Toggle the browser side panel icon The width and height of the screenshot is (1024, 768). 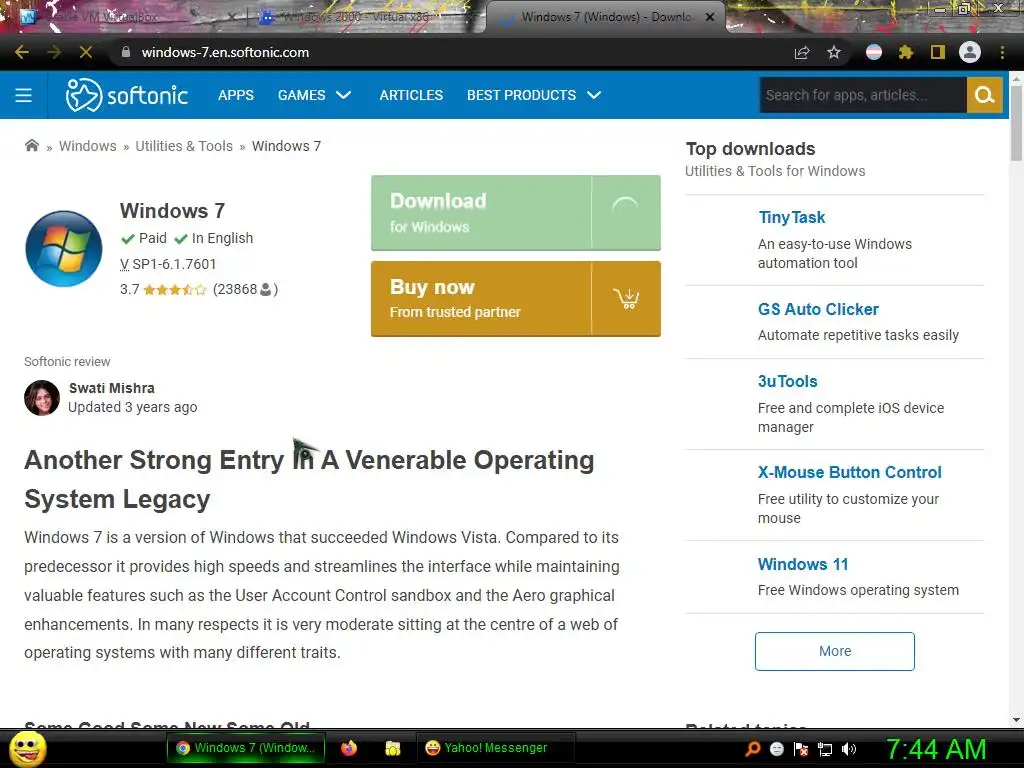(938, 52)
